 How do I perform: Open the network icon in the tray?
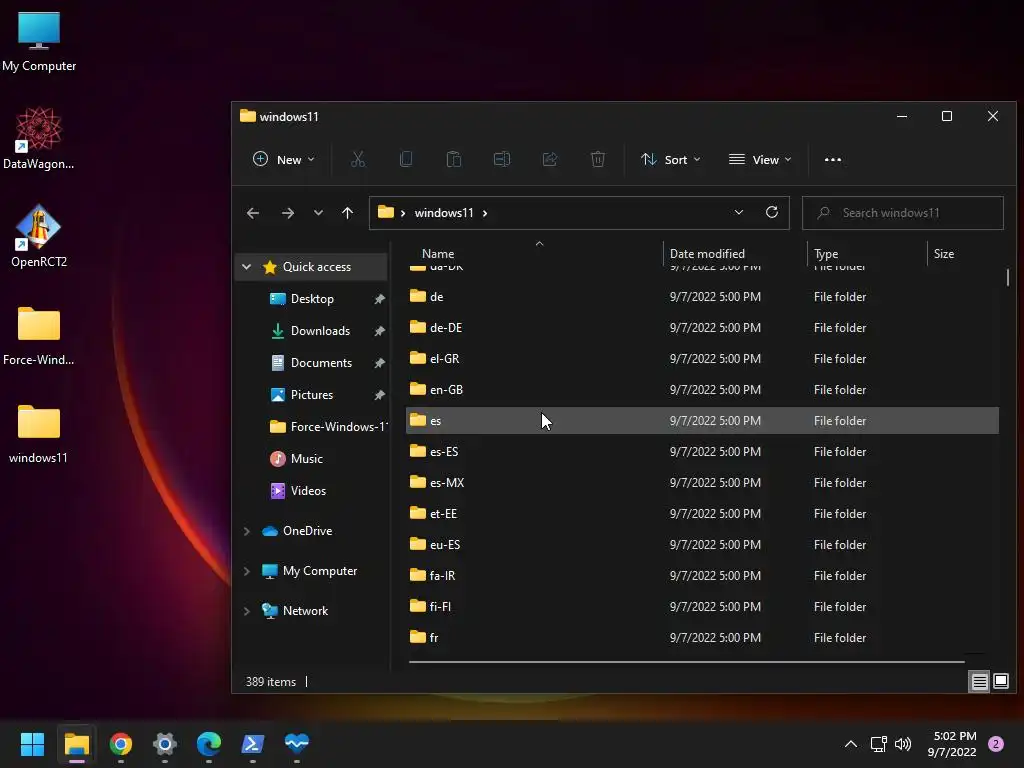pos(878,744)
